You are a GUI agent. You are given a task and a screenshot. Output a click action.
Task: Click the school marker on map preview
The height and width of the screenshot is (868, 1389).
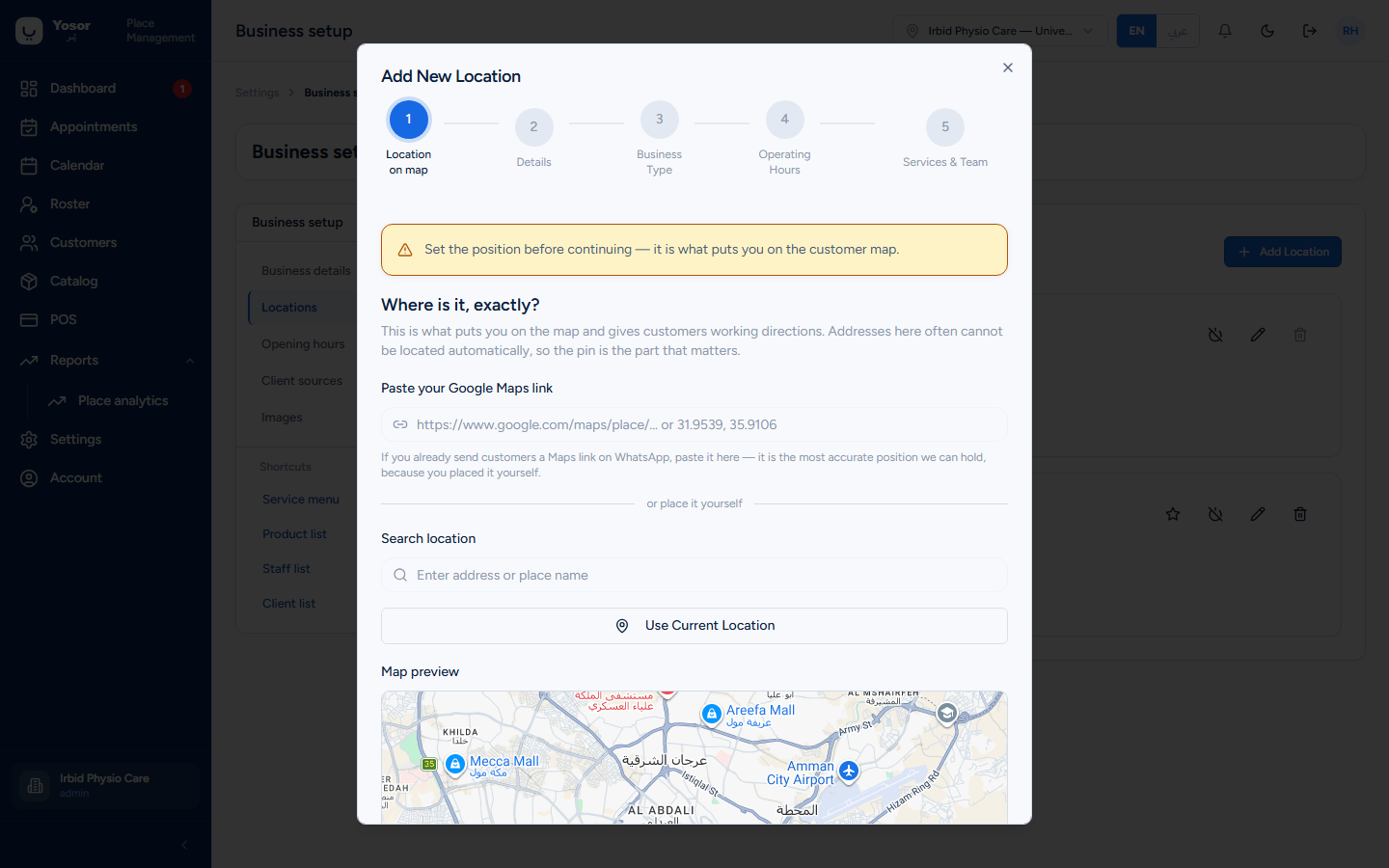click(947, 713)
